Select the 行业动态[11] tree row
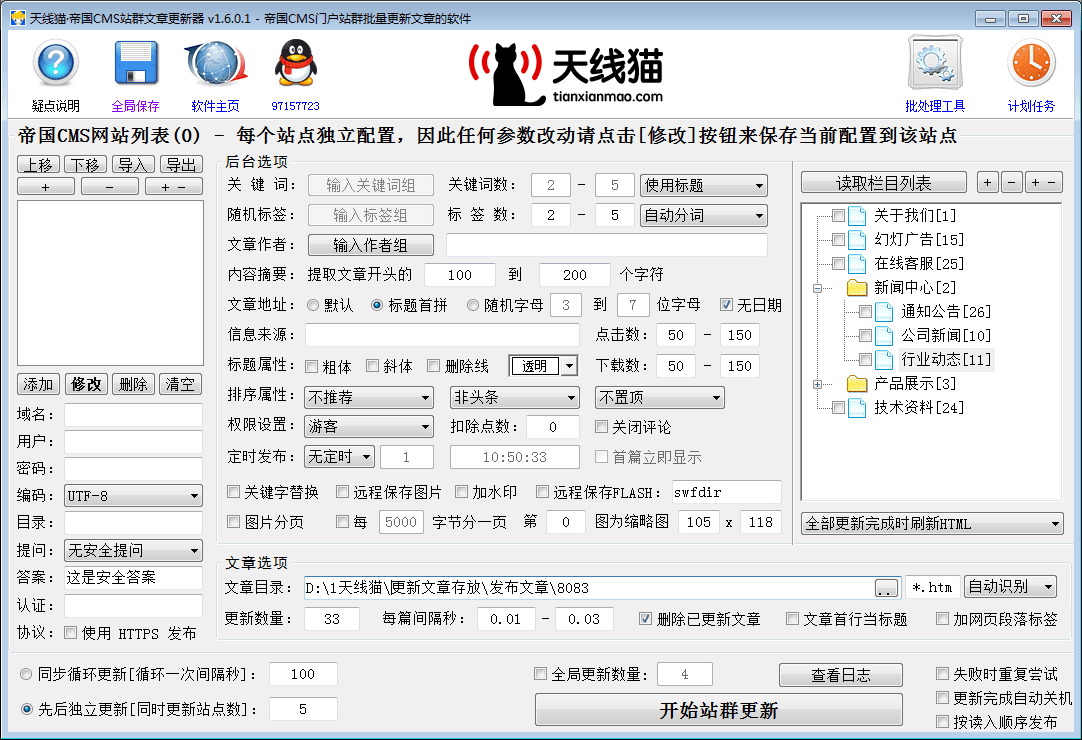Viewport: 1082px width, 740px height. pos(945,360)
